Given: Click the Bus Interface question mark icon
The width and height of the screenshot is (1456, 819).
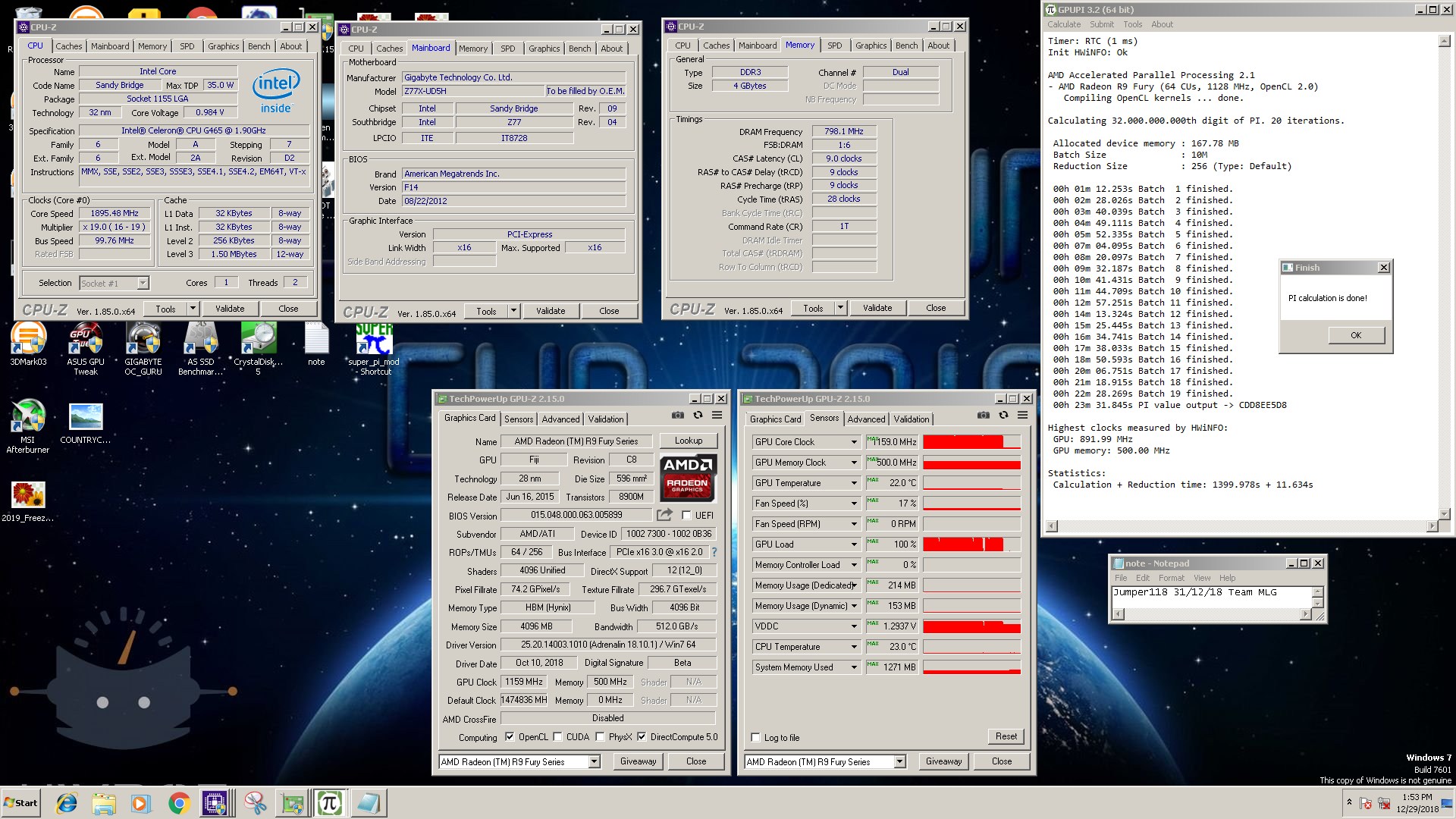Looking at the screenshot, I should pyautogui.click(x=714, y=552).
